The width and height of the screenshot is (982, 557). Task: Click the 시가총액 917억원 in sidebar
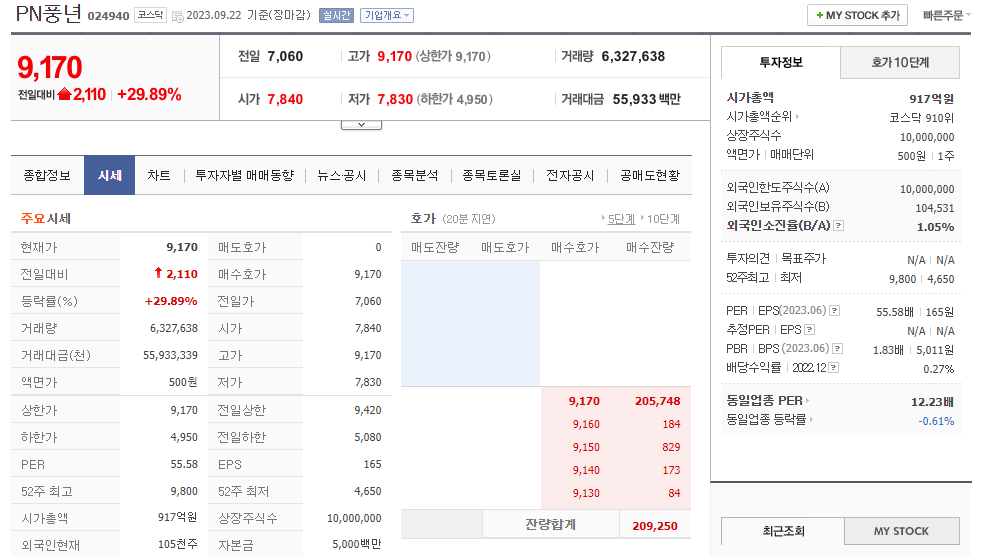click(931, 98)
